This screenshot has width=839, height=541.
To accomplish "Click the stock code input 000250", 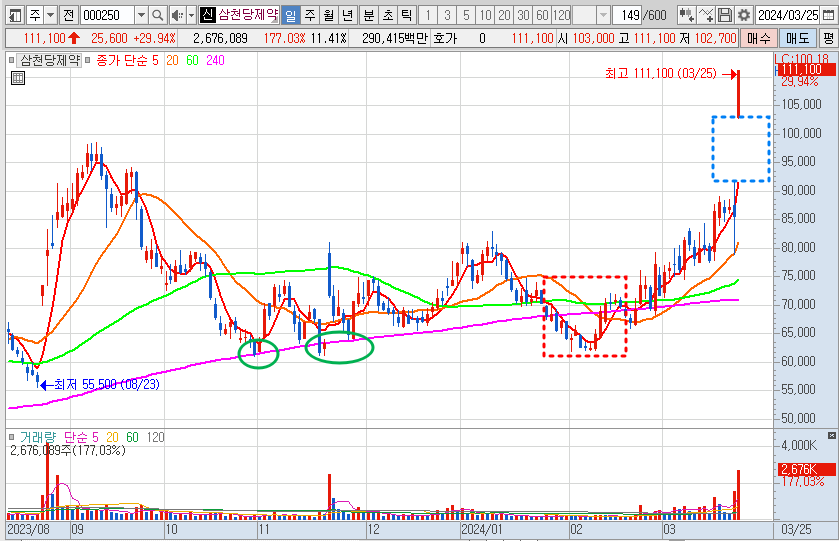I will coord(107,16).
